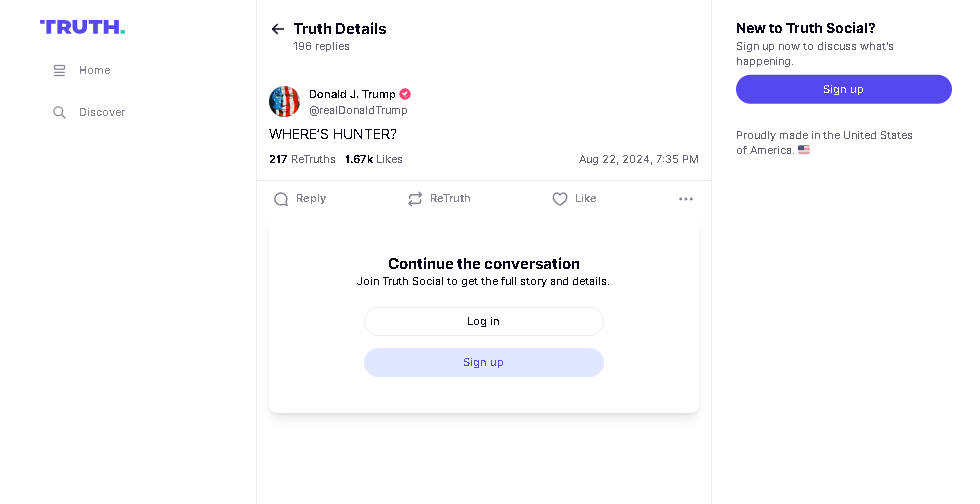This screenshot has width=980, height=504.
Task: Click the Like heart icon
Action: pos(560,199)
